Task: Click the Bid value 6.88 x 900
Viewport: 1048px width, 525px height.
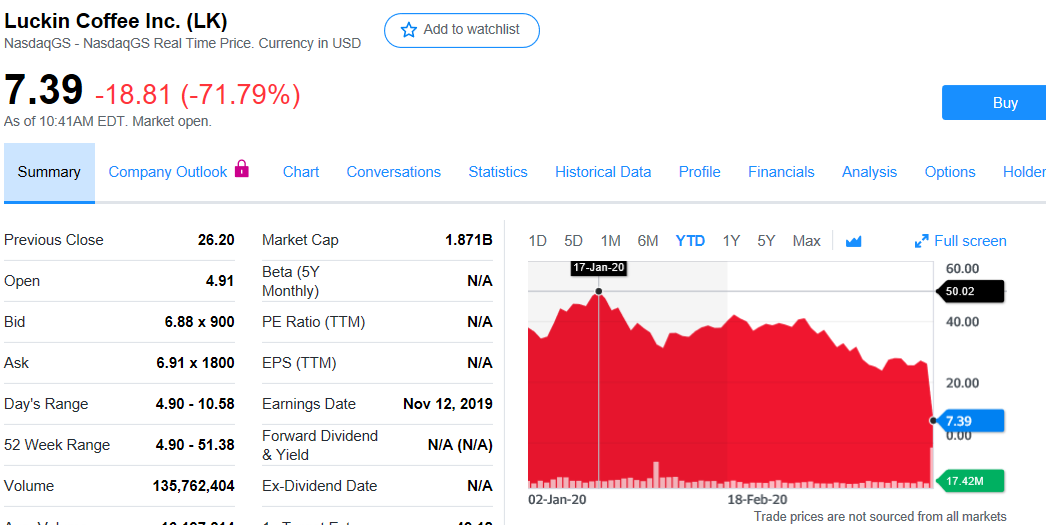Action: (199, 322)
